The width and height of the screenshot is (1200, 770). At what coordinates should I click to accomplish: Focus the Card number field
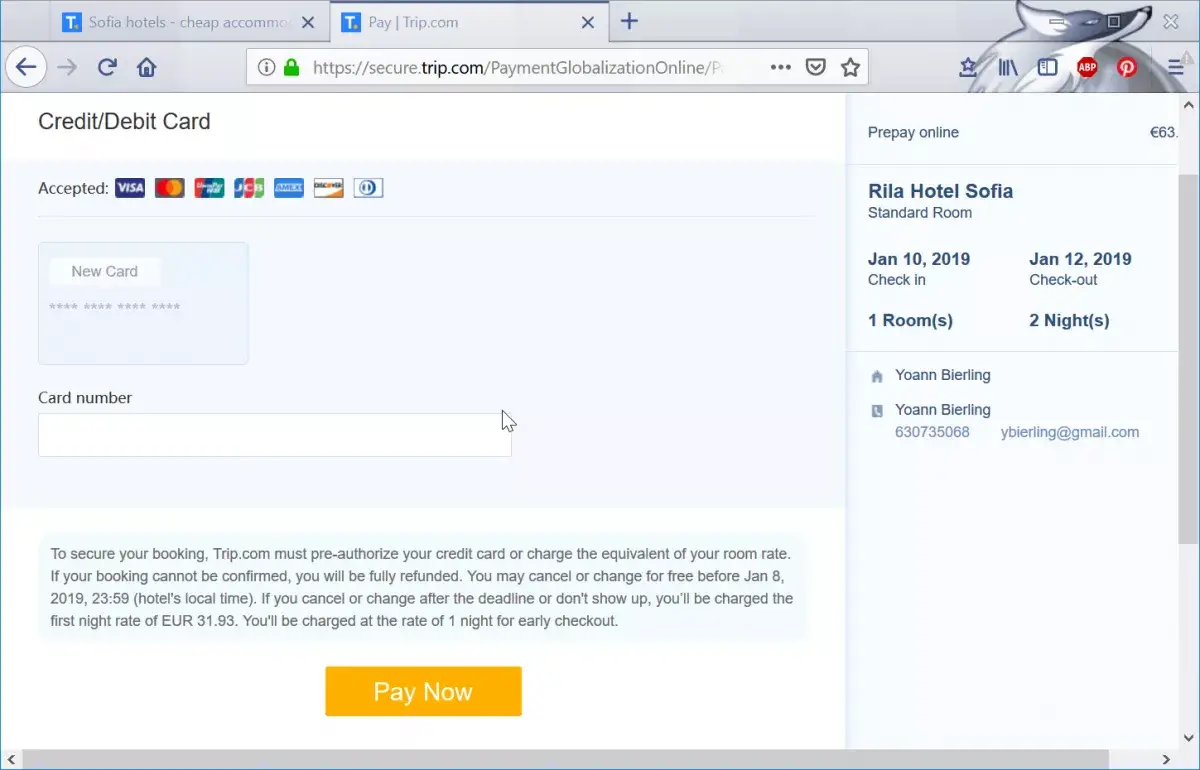(275, 435)
